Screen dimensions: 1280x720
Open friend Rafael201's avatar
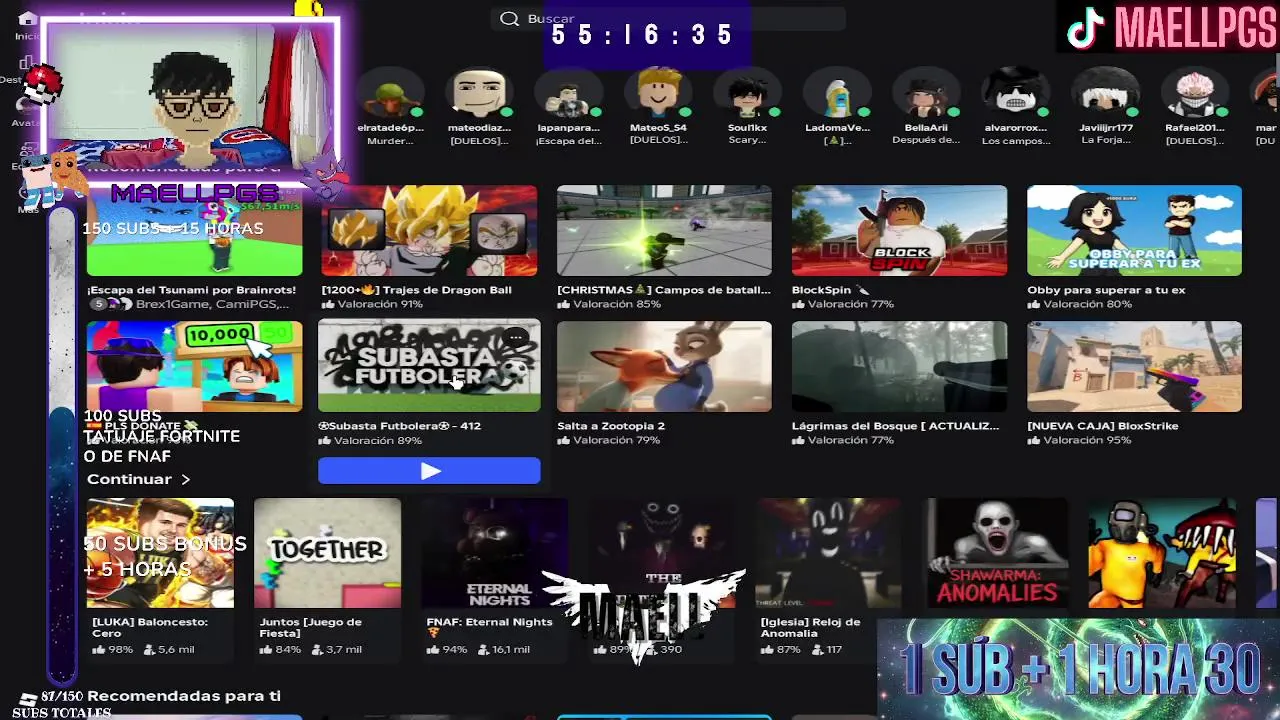click(1195, 95)
